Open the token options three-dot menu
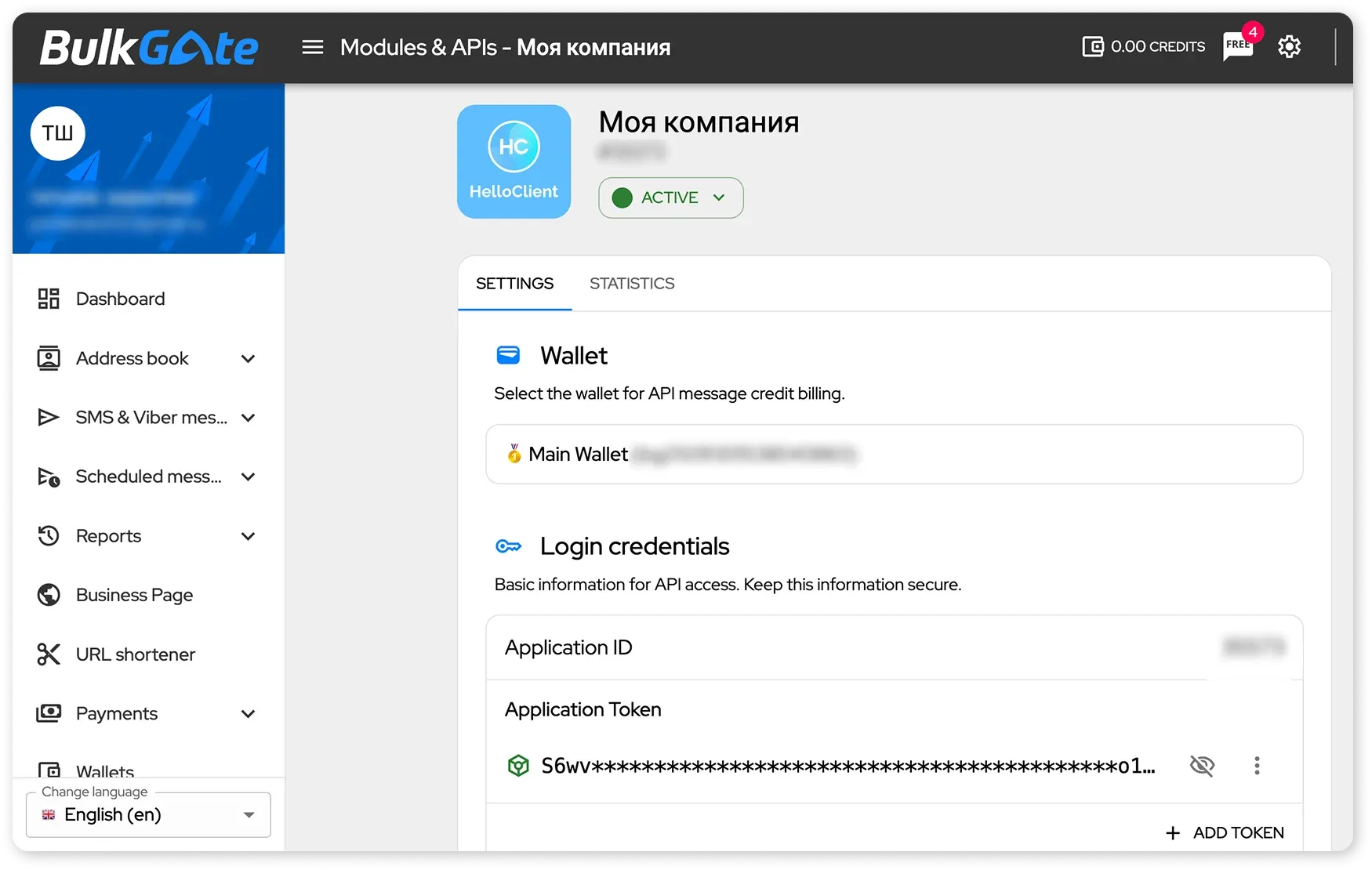The height and width of the screenshot is (870, 1372). pyautogui.click(x=1256, y=766)
